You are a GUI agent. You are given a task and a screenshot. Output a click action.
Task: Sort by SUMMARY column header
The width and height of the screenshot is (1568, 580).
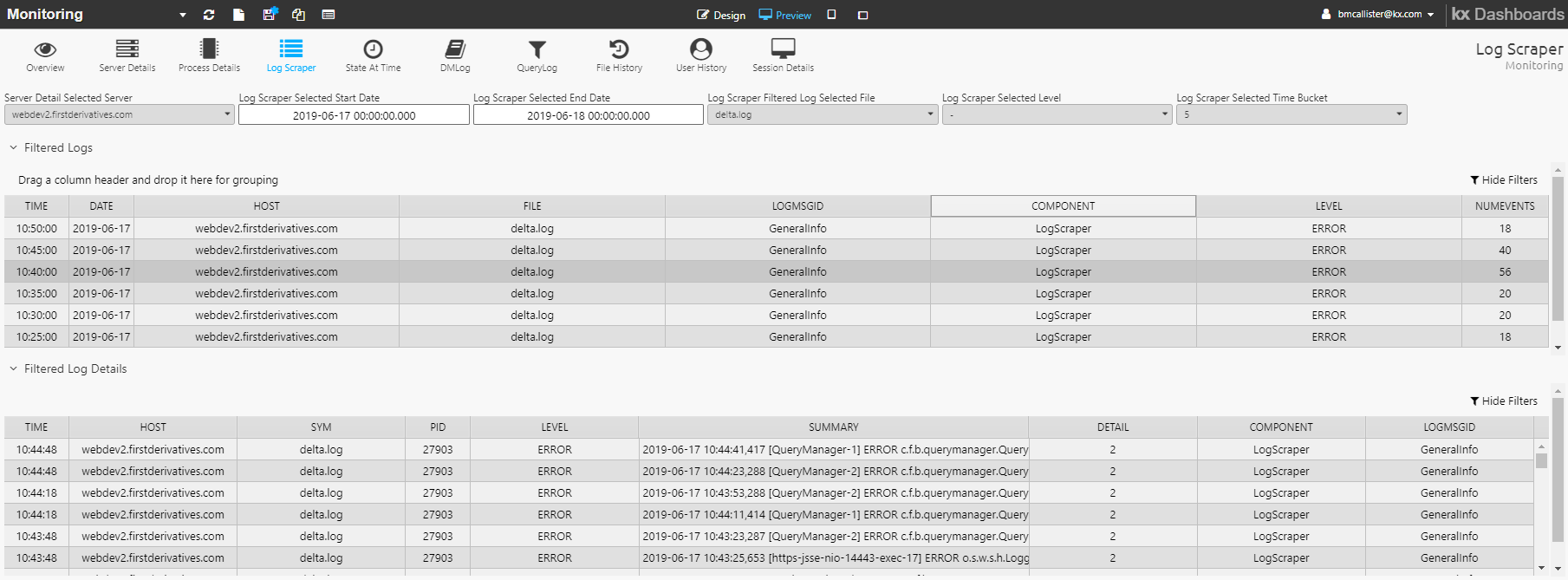(833, 427)
